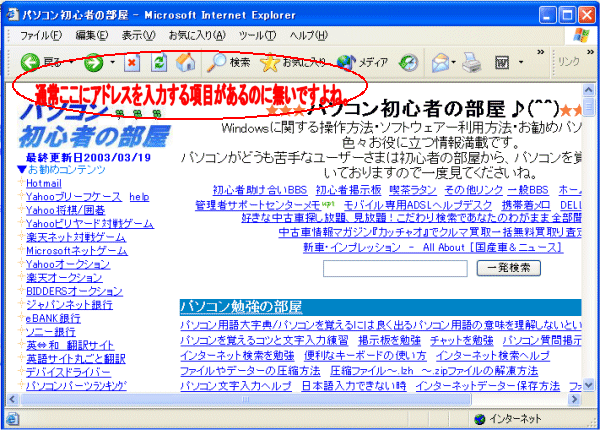Click the Edit page toolbar icon

[502, 62]
